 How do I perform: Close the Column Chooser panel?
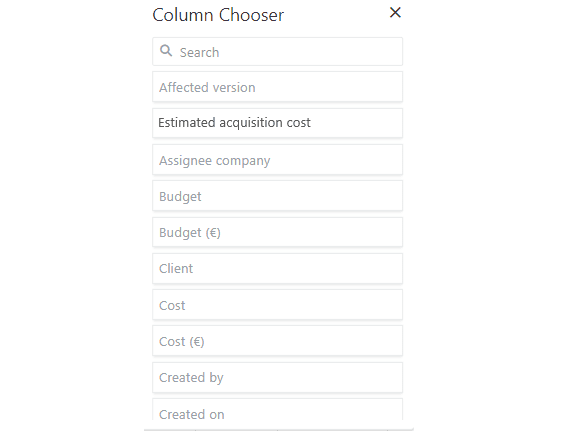(x=395, y=13)
